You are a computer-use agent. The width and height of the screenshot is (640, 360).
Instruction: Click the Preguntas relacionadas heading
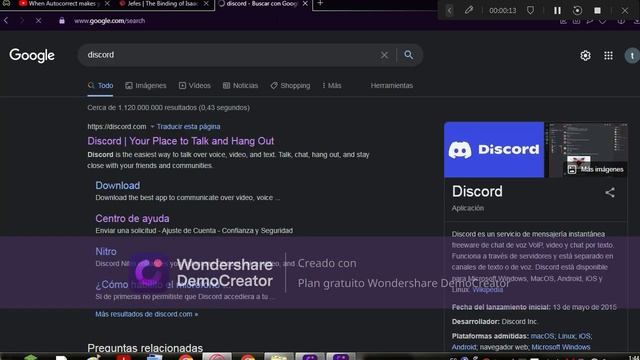[145, 348]
